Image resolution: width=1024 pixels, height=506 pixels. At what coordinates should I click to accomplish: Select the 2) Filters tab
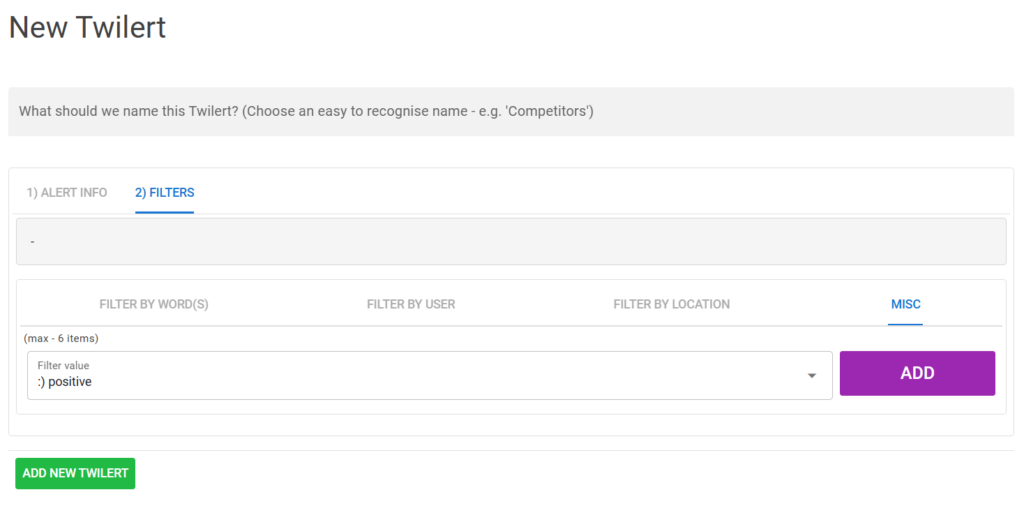(x=164, y=193)
